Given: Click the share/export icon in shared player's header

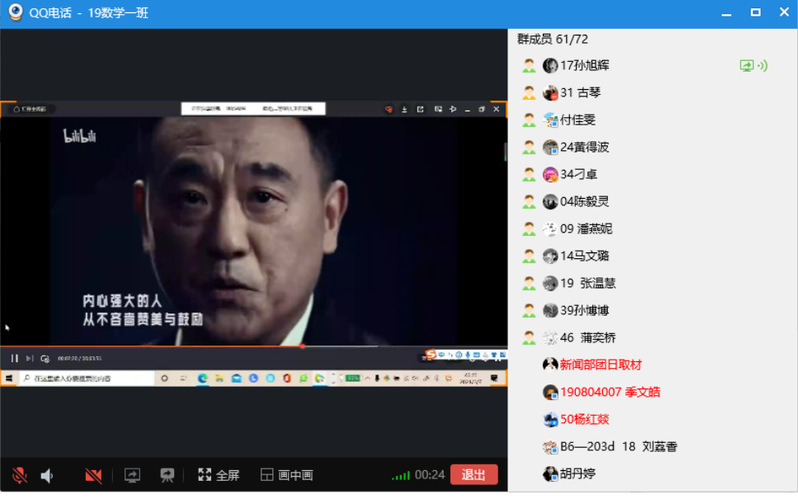Looking at the screenshot, I should click(420, 109).
